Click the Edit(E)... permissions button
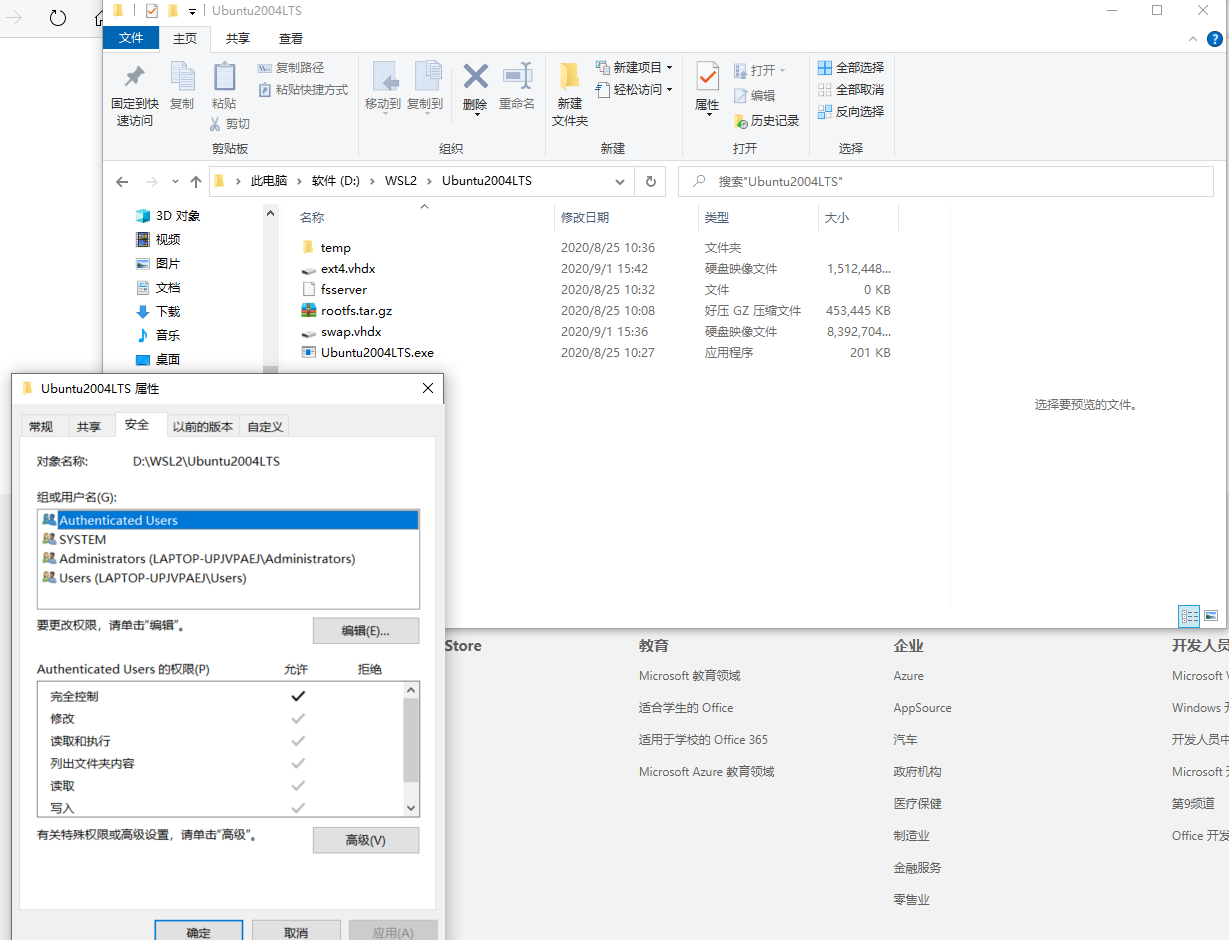The height and width of the screenshot is (940, 1229). pos(366,631)
